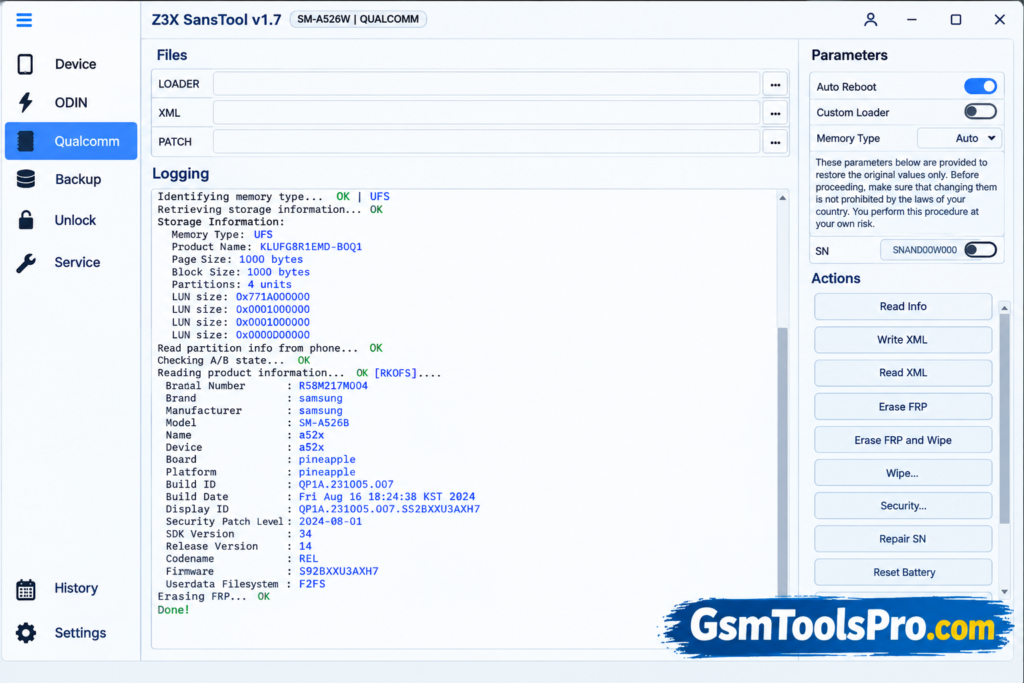Viewport: 1024px width, 683px height.
Task: Click the SM-A526W | QUALCOMM device badge
Action: tap(358, 20)
